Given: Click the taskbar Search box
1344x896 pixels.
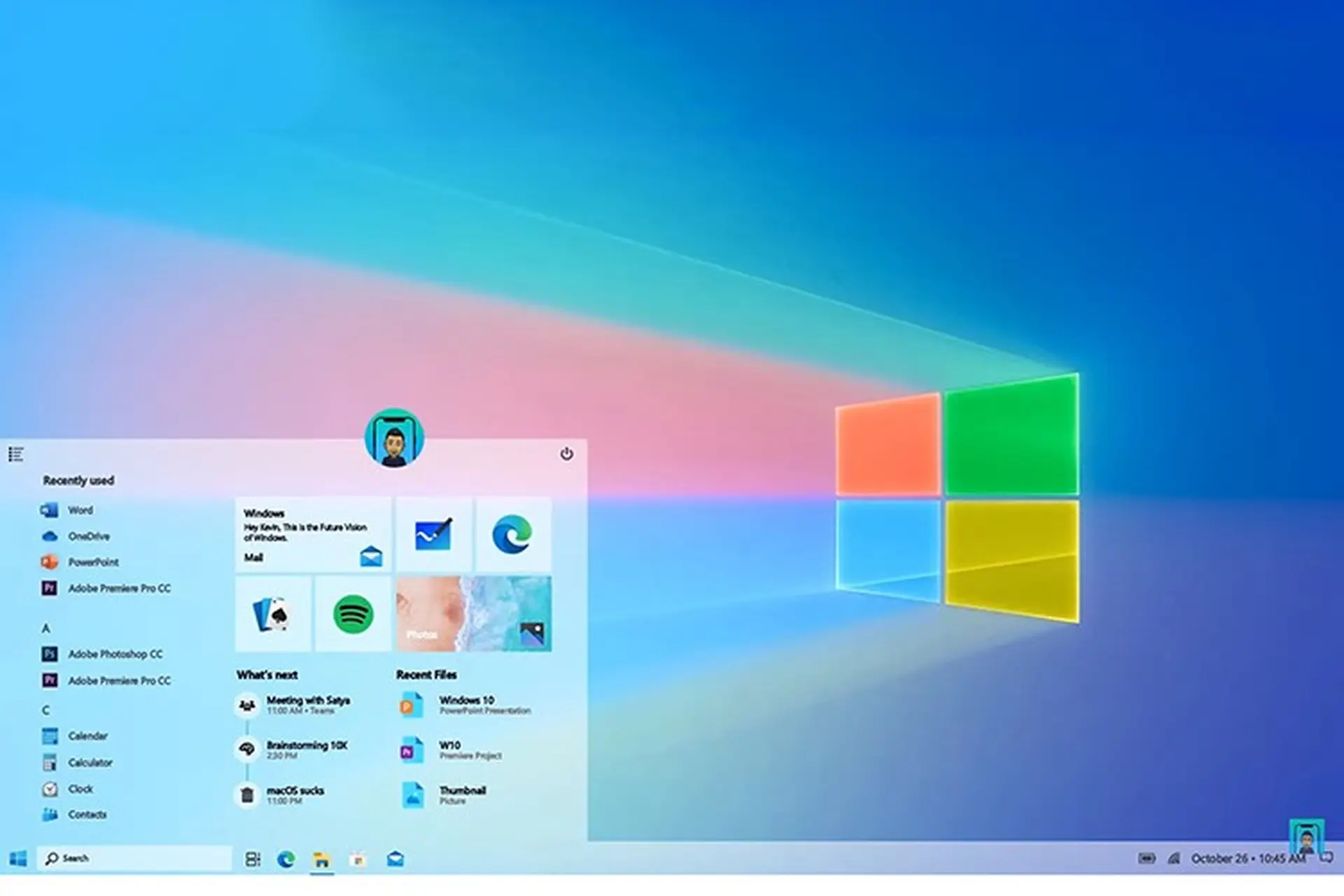Looking at the screenshot, I should [134, 858].
